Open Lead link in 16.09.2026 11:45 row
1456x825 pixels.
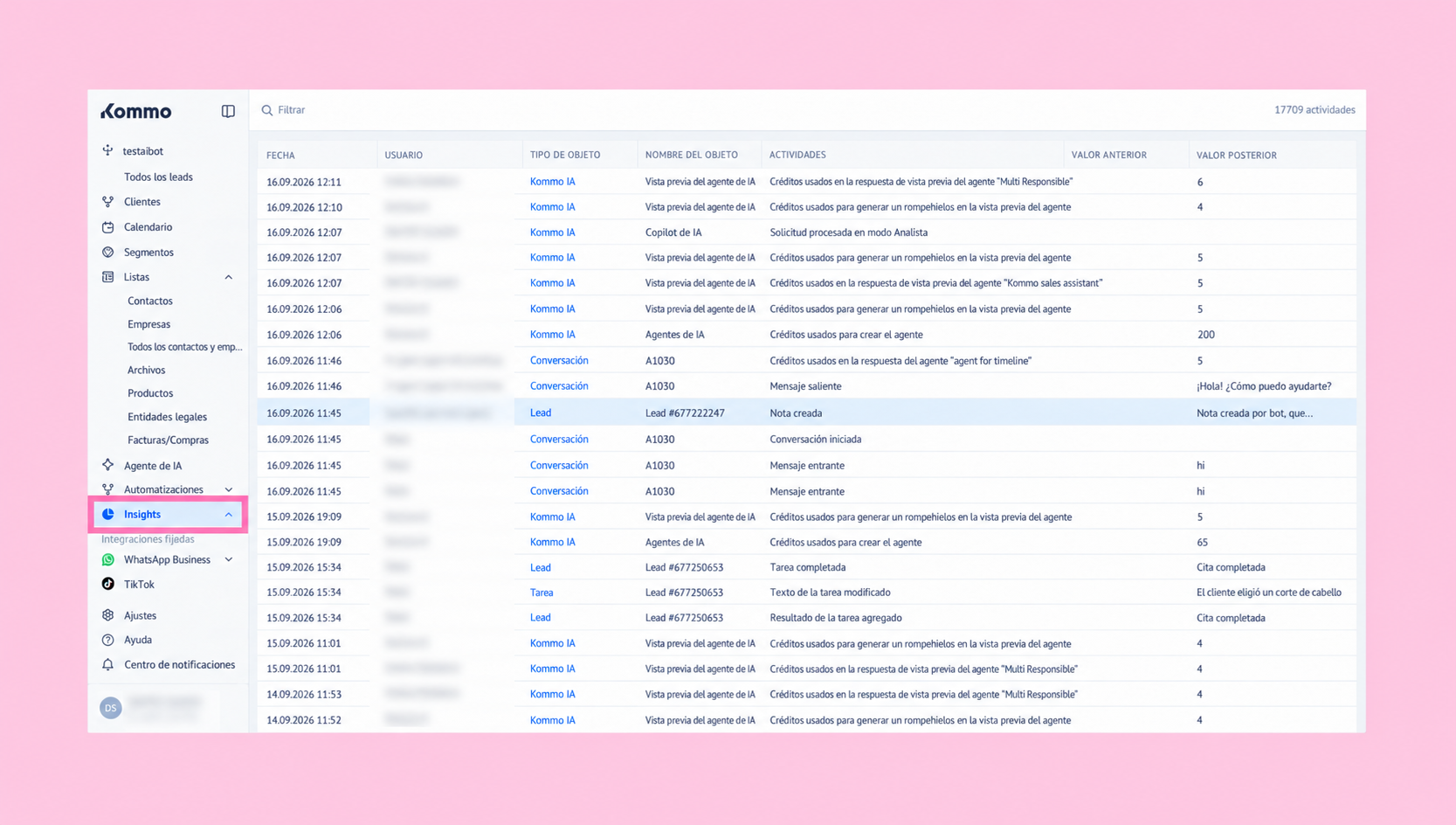coord(541,412)
